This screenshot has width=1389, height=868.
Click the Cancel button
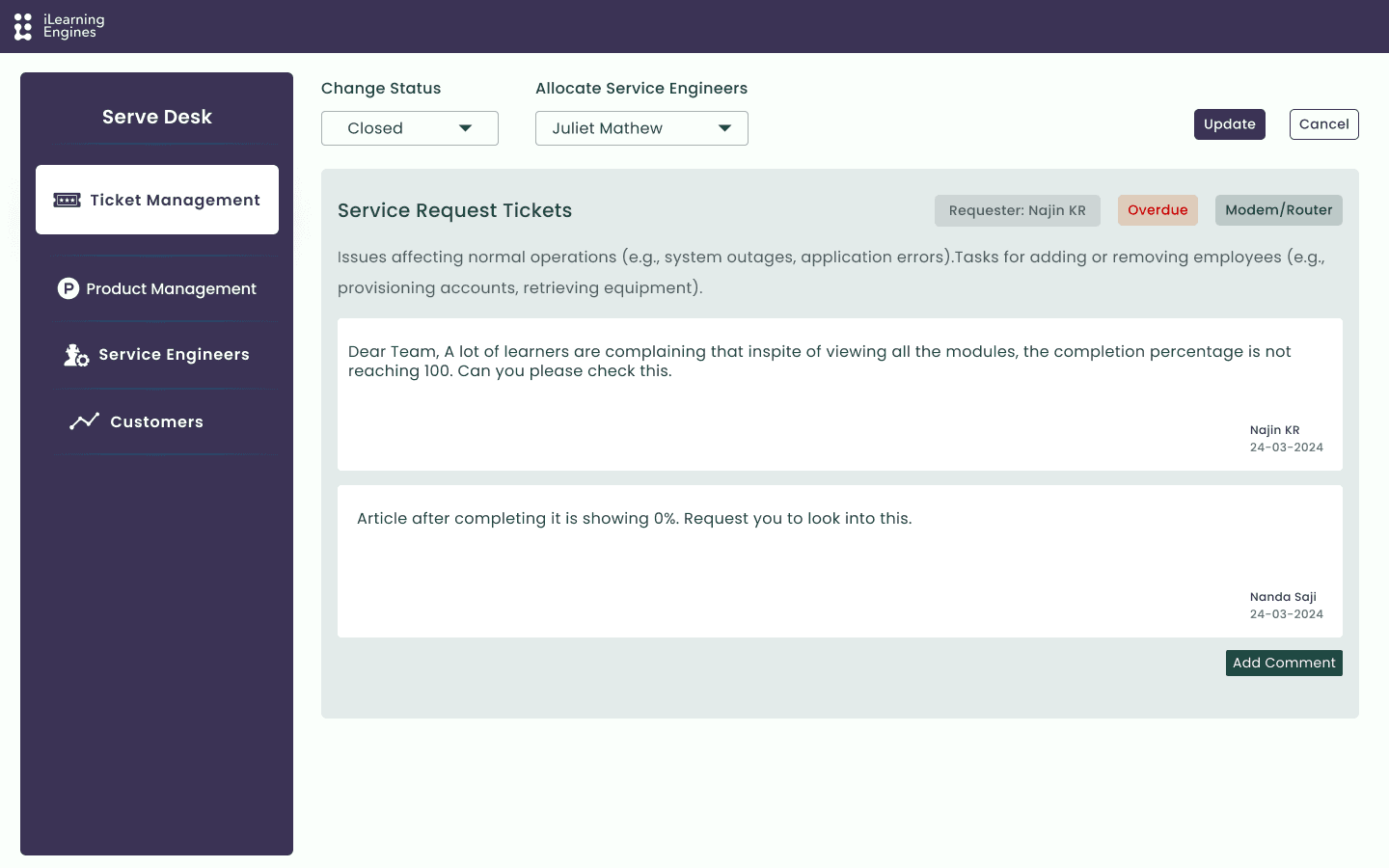(1324, 124)
